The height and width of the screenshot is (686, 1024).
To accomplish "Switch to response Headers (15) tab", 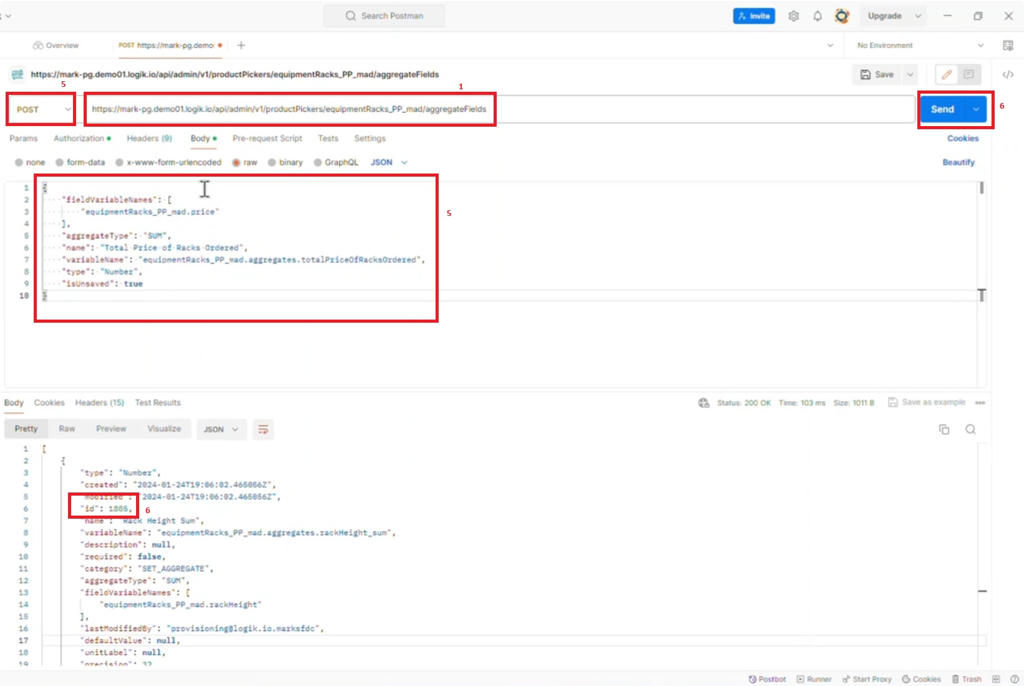I will coord(99,403).
